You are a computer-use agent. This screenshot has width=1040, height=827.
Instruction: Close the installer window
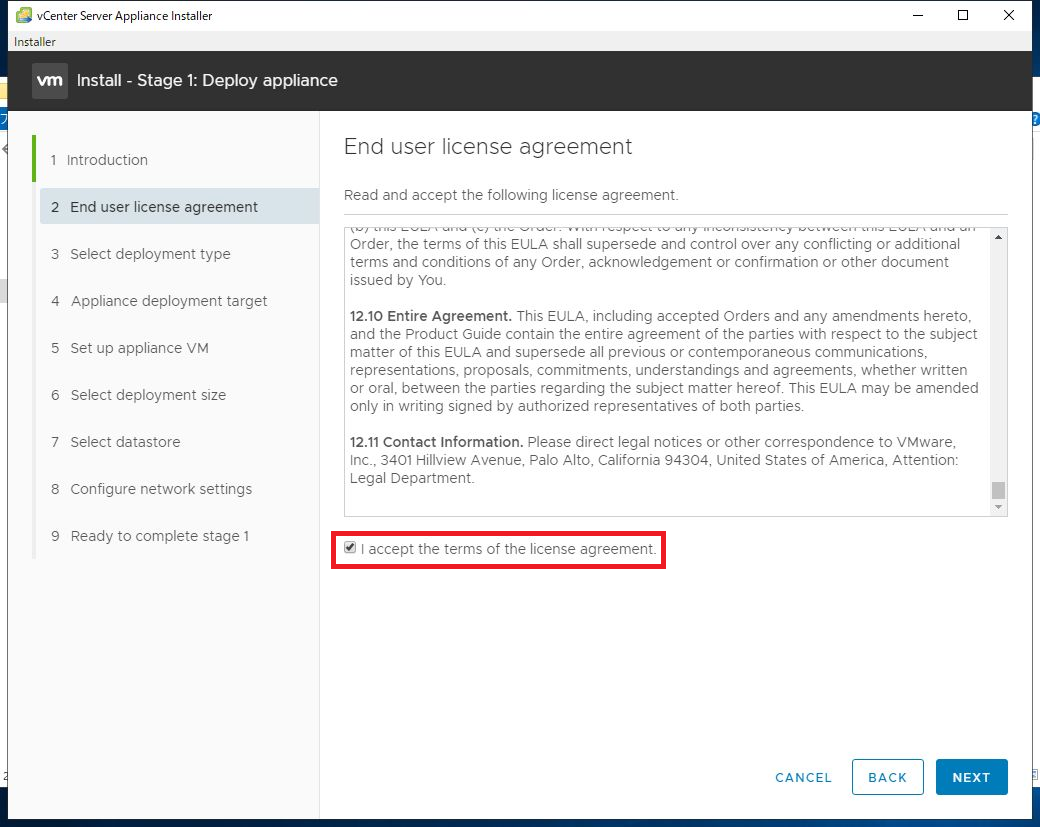click(x=1009, y=15)
